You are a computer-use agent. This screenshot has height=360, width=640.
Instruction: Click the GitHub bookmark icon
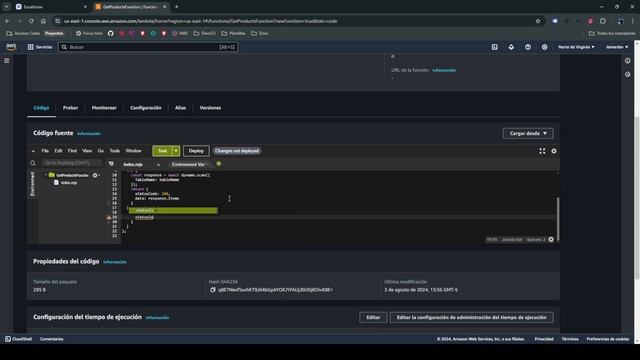[x=111, y=33]
